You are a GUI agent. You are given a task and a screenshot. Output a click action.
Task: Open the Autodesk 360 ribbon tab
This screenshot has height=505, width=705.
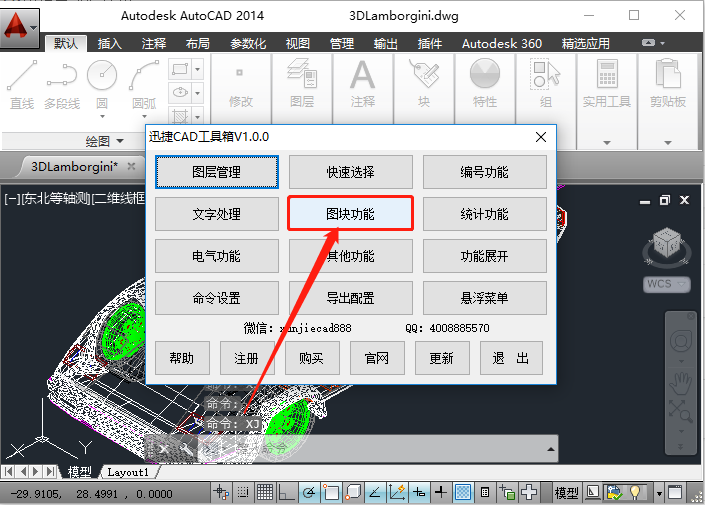coord(502,44)
